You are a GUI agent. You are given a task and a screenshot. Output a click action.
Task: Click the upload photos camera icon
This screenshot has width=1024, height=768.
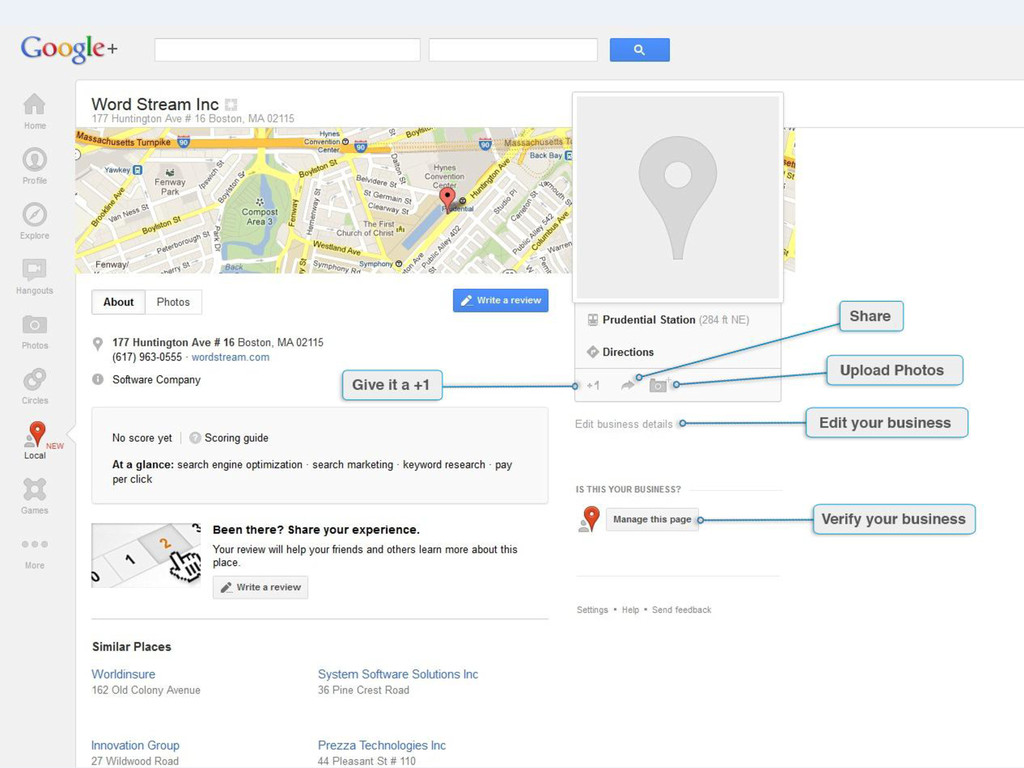658,385
